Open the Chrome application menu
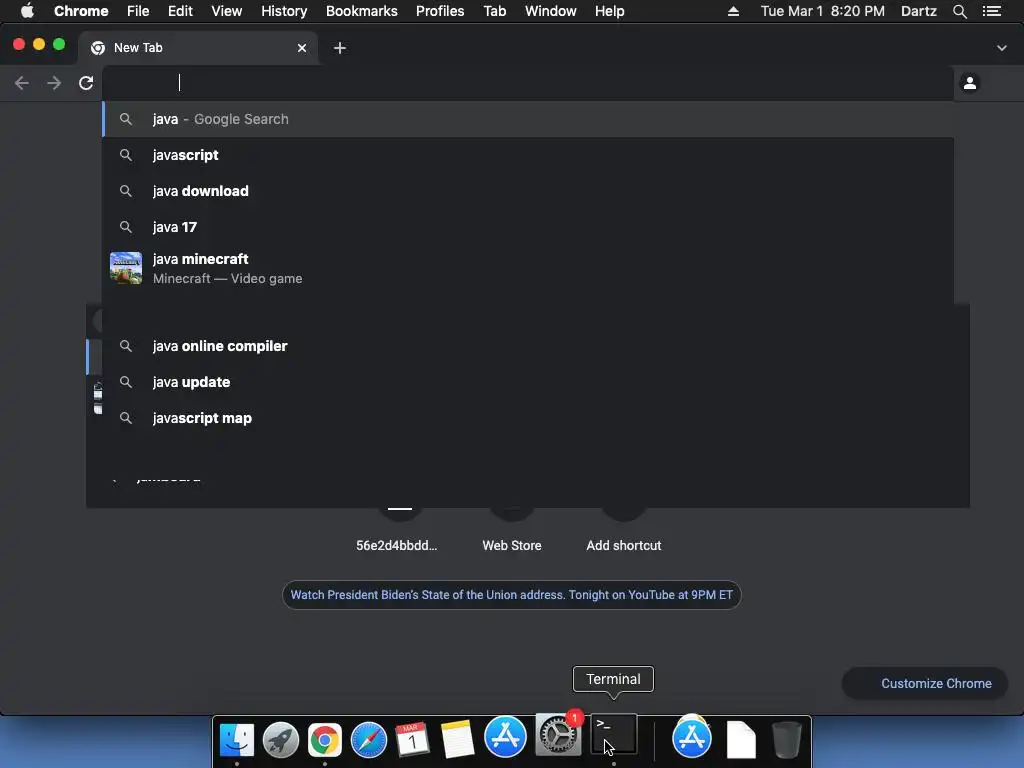This screenshot has width=1024, height=768. coord(81,11)
